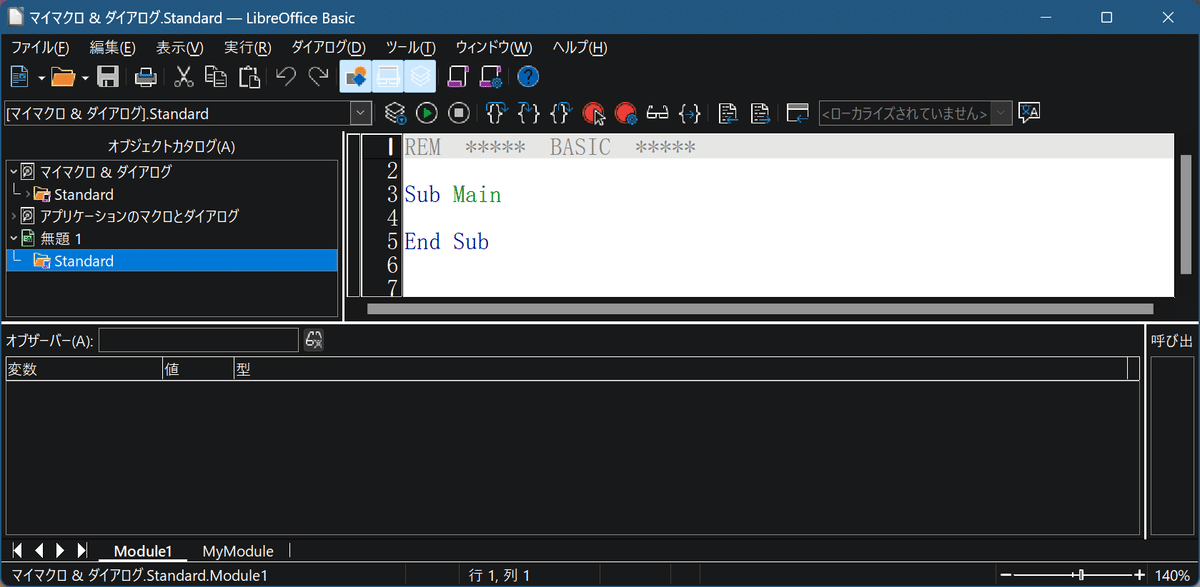Open the dropdown arrow beside the Open icon
This screenshot has width=1200, height=587.
coord(85,77)
